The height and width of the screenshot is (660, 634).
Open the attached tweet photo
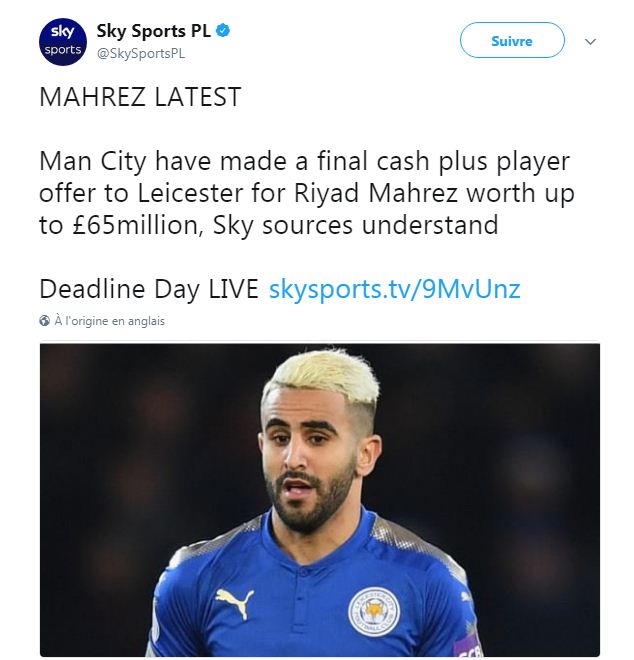(x=320, y=500)
